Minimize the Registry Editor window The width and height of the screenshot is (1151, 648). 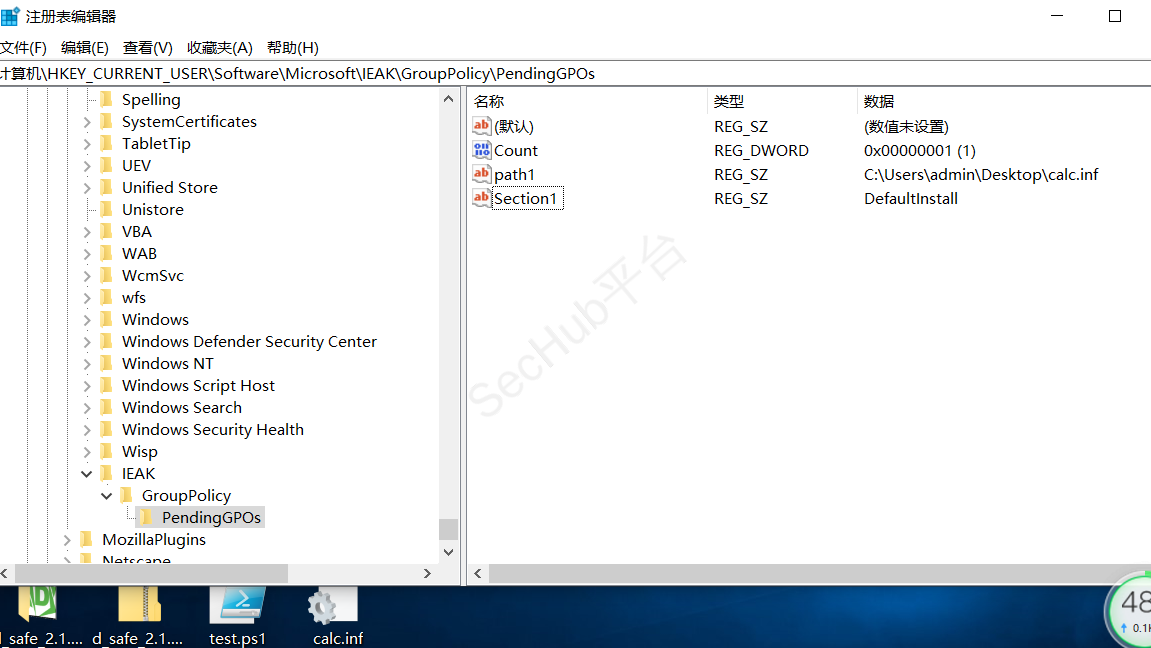click(1057, 16)
